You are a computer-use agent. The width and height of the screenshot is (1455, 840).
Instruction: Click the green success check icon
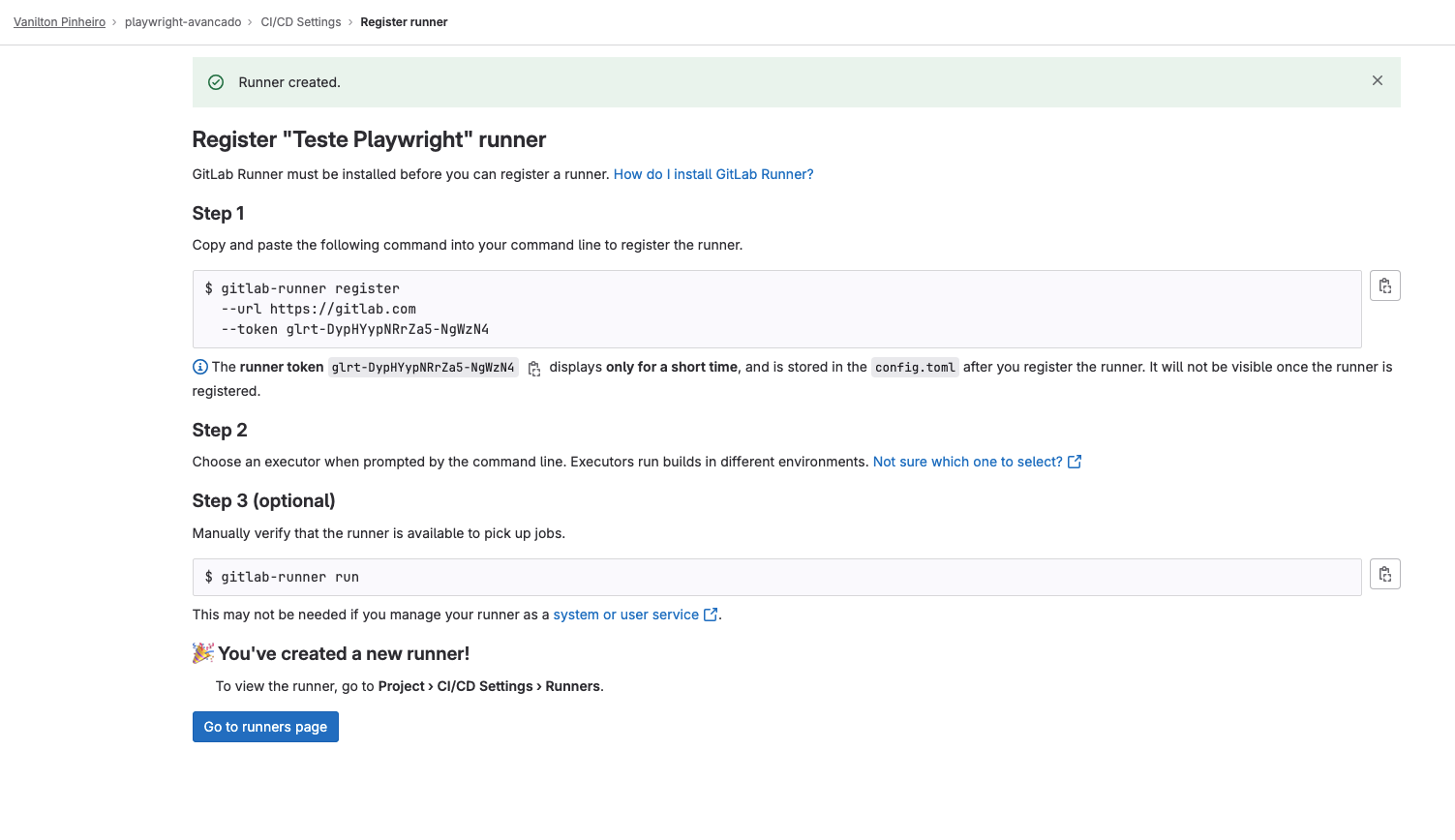click(x=216, y=82)
